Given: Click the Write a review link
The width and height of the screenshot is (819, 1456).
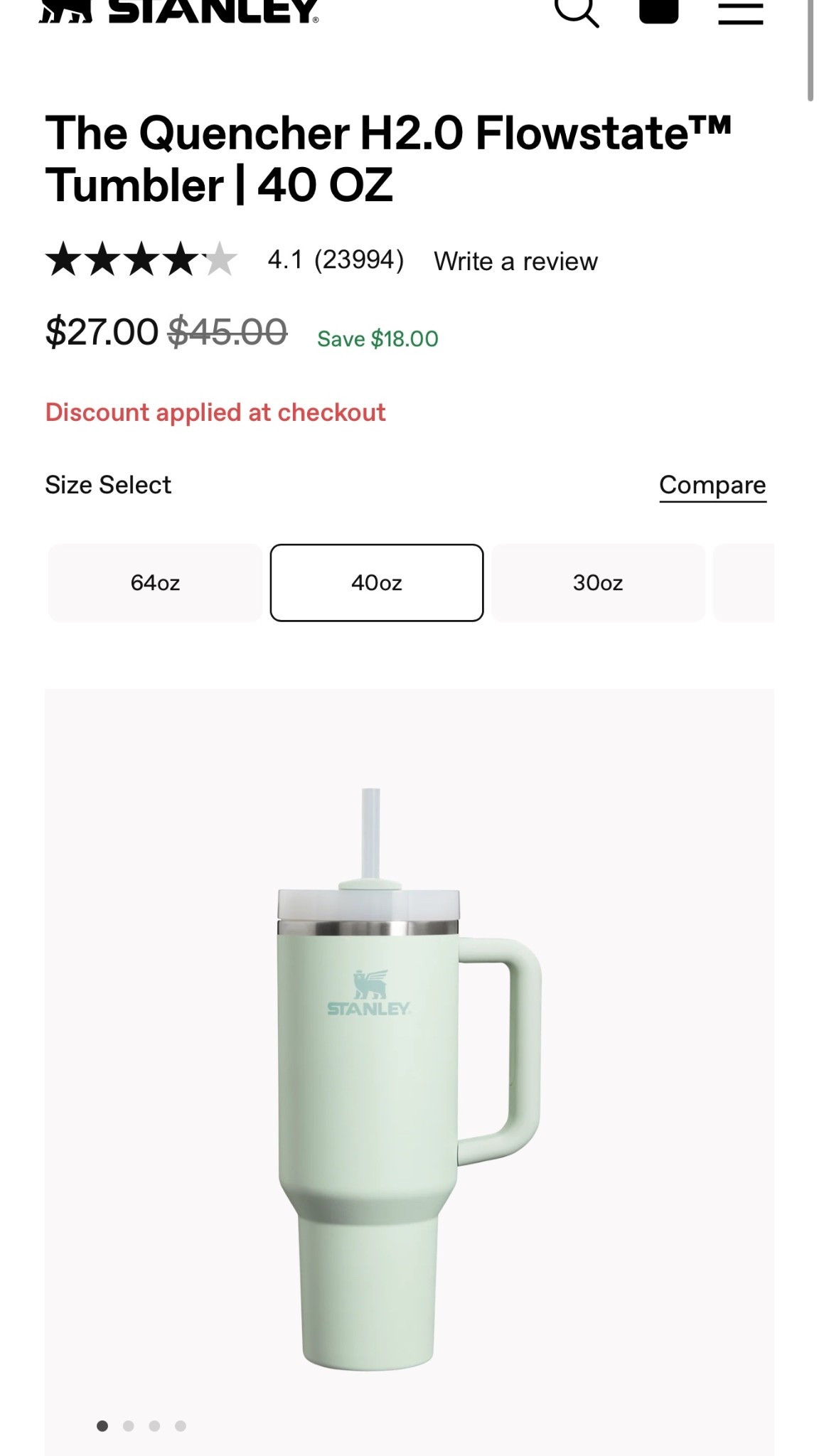Looking at the screenshot, I should (x=515, y=262).
